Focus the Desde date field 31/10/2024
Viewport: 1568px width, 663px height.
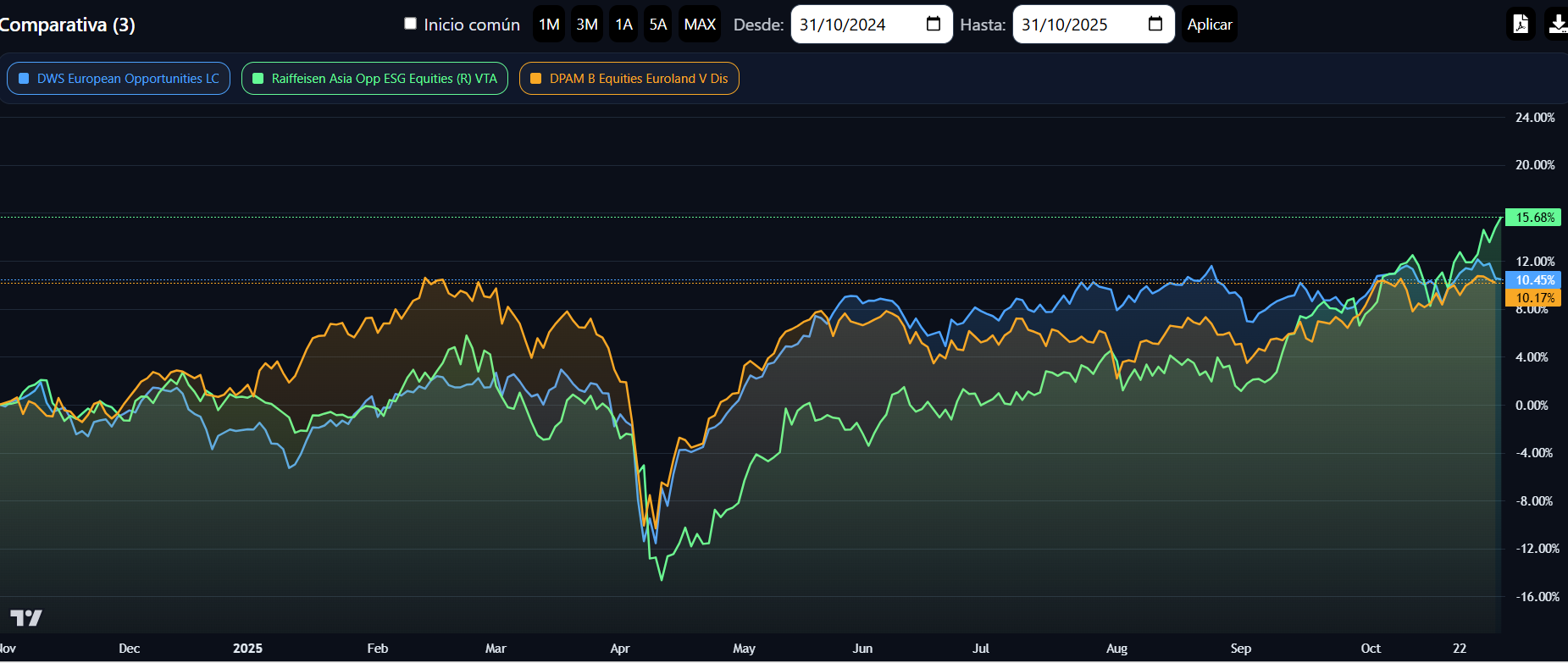872,25
